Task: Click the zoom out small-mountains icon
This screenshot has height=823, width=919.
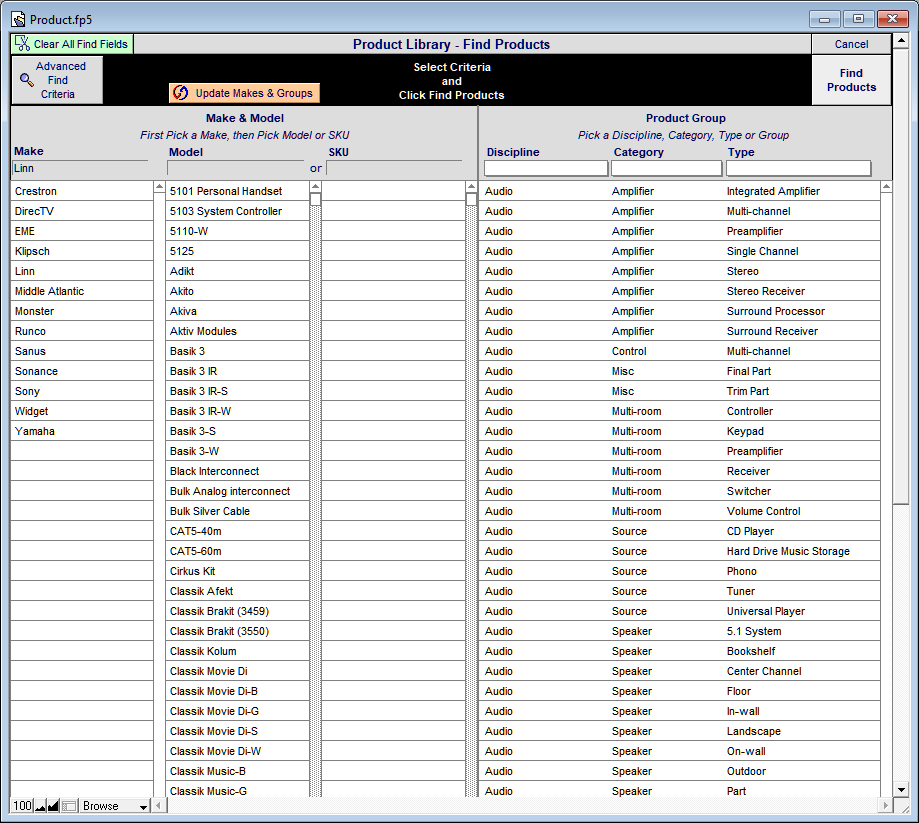Action: 40,806
